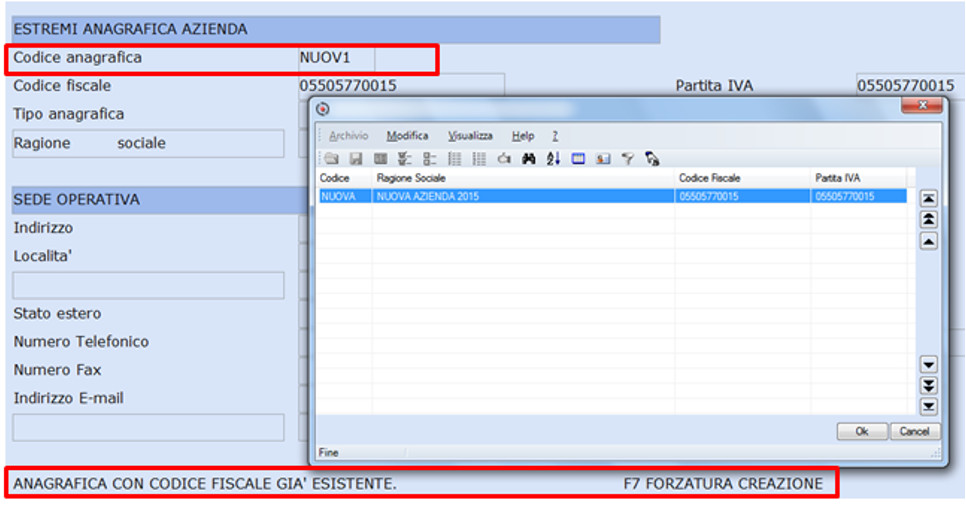Click the Indirizzo label
Image resolution: width=966 pixels, height=509 pixels.
[x=43, y=228]
